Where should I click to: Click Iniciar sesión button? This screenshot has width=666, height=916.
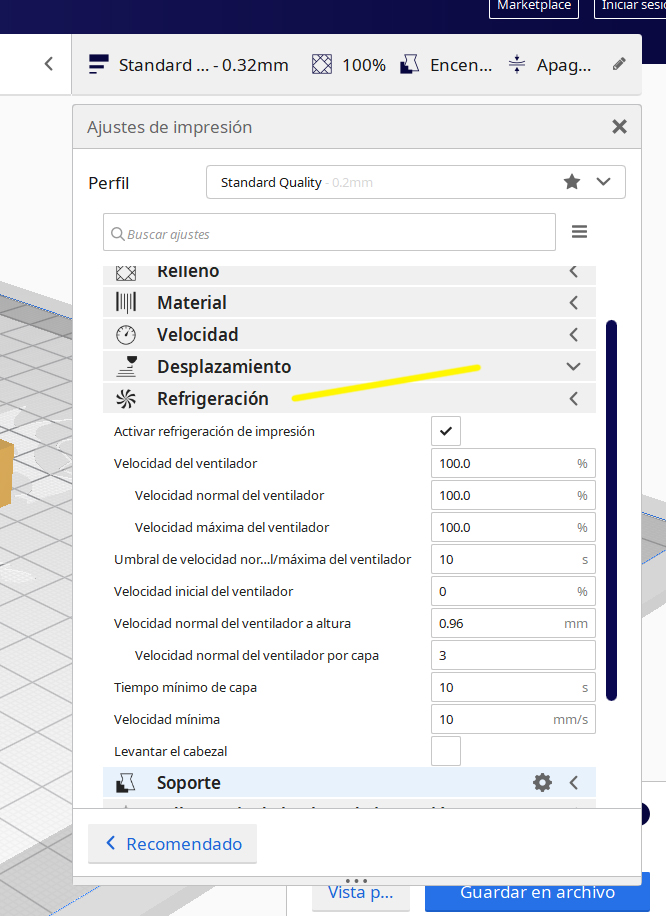(x=630, y=6)
